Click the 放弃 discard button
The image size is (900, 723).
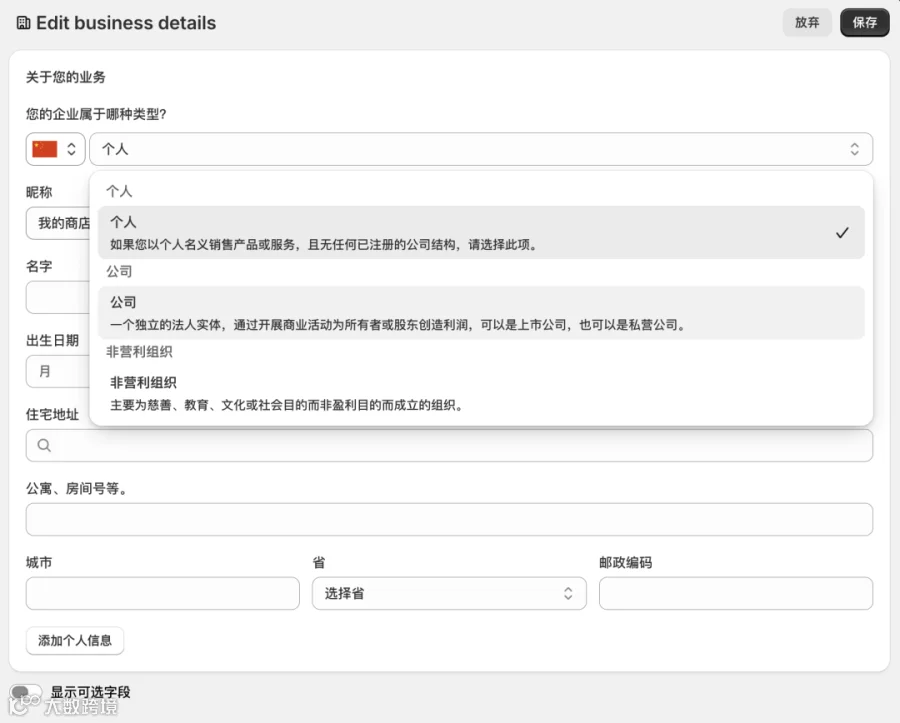click(x=807, y=22)
